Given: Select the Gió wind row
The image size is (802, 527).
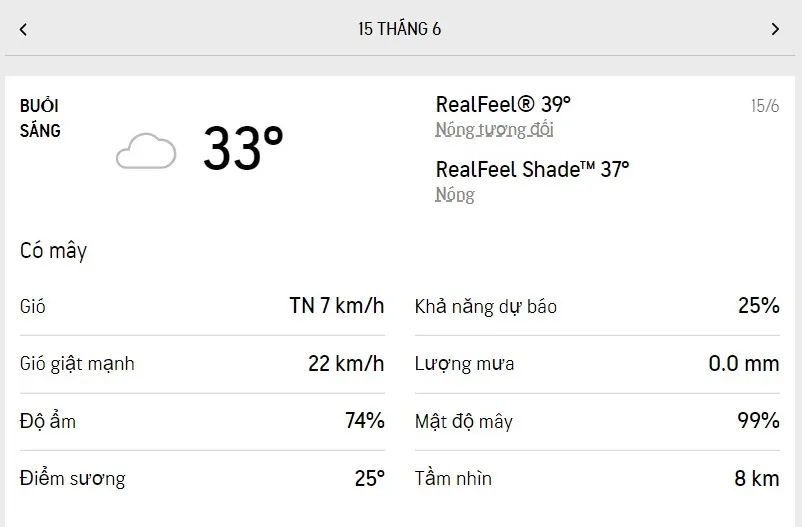Looking at the screenshot, I should 202,306.
